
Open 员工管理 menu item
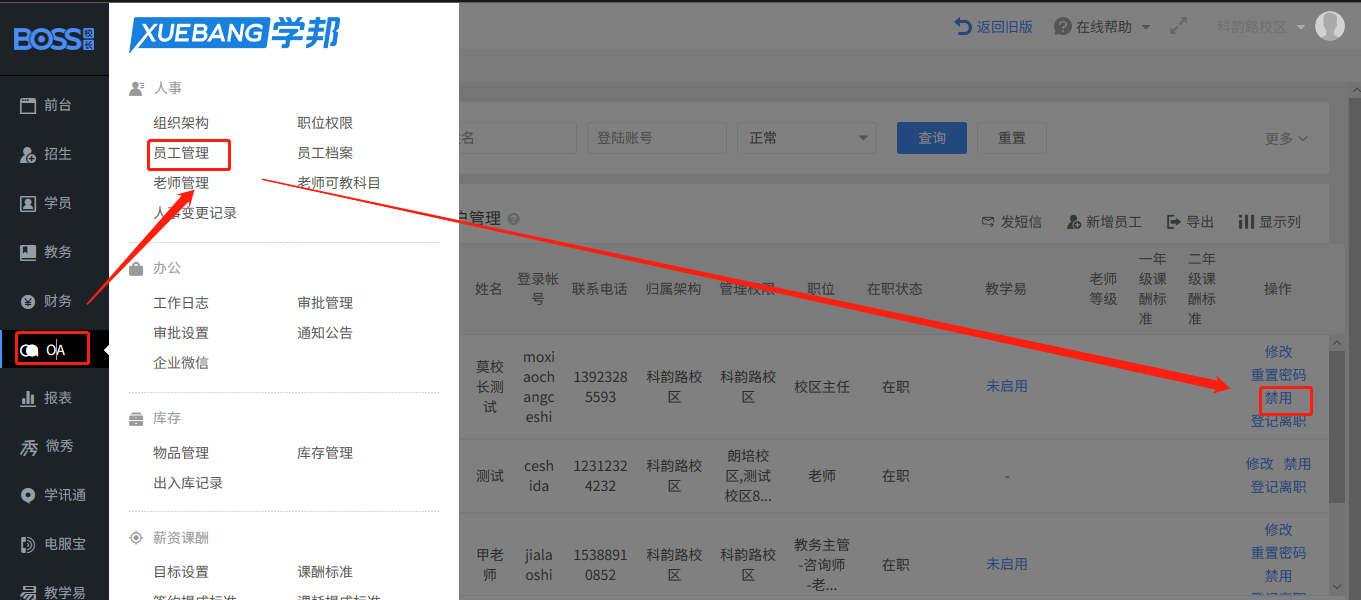pos(181,153)
